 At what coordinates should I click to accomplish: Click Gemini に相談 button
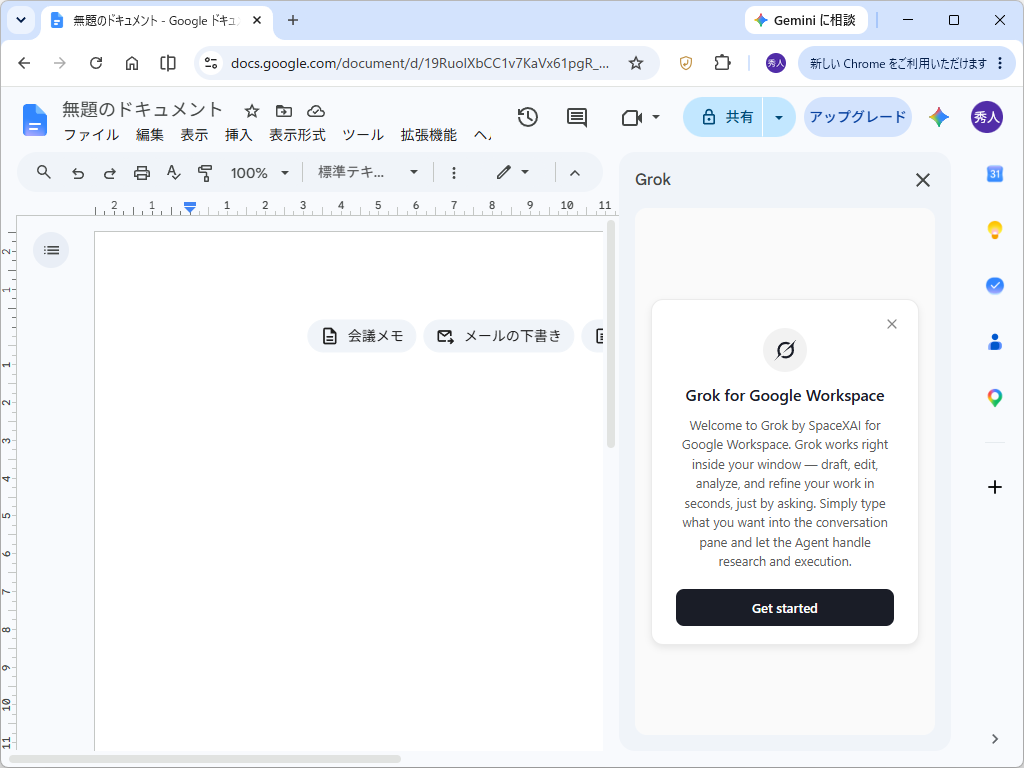tap(806, 20)
